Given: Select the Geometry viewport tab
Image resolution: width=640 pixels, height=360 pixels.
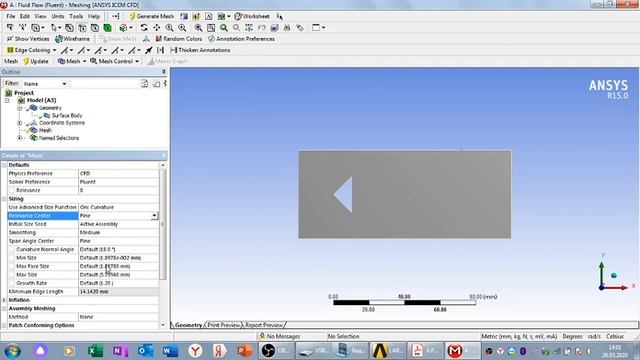Looking at the screenshot, I should pyautogui.click(x=188, y=325).
